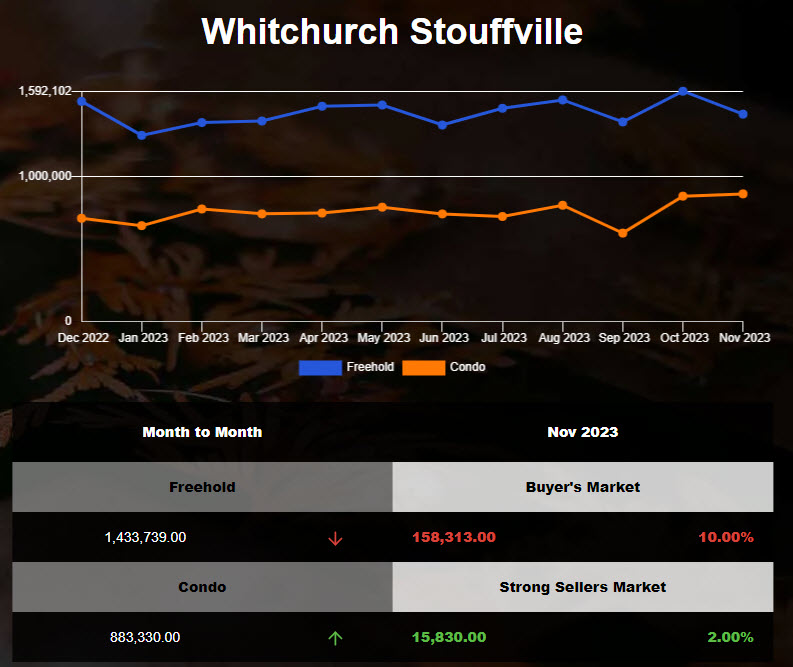Viewport: 793px width, 667px height.
Task: Select the Condo table row header
Action: coord(202,587)
